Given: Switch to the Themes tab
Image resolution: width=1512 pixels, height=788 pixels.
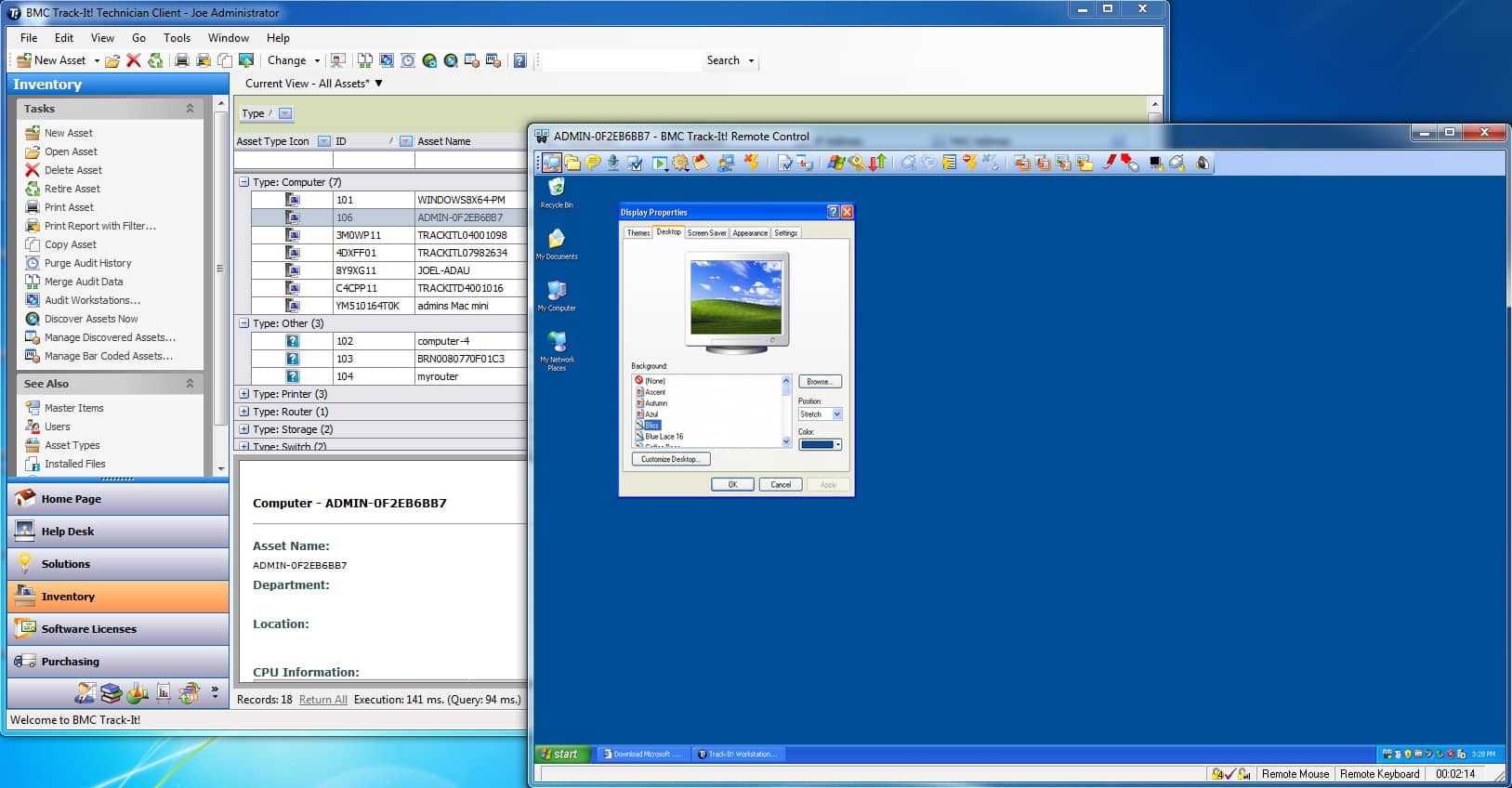Looking at the screenshot, I should 638,233.
